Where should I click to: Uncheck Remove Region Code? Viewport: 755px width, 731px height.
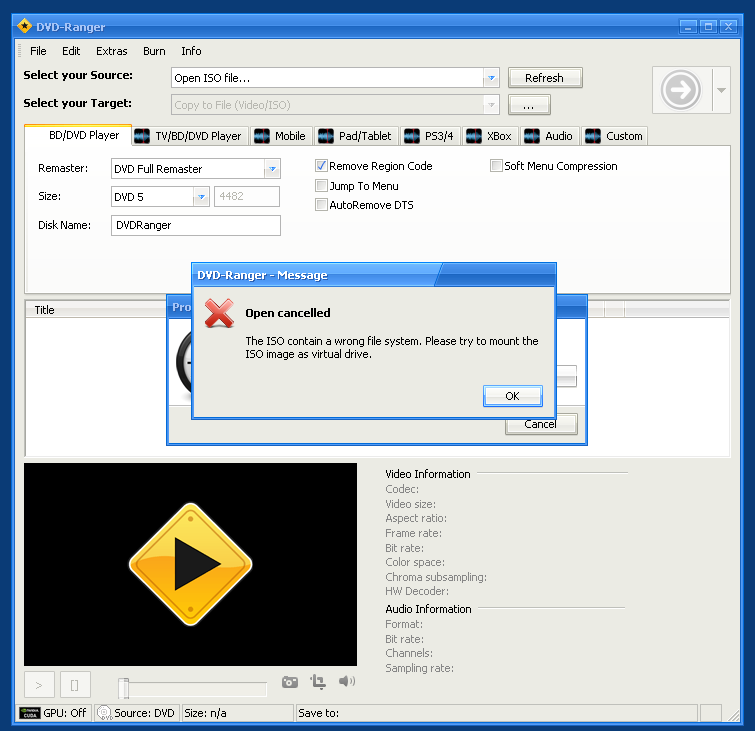(321, 166)
